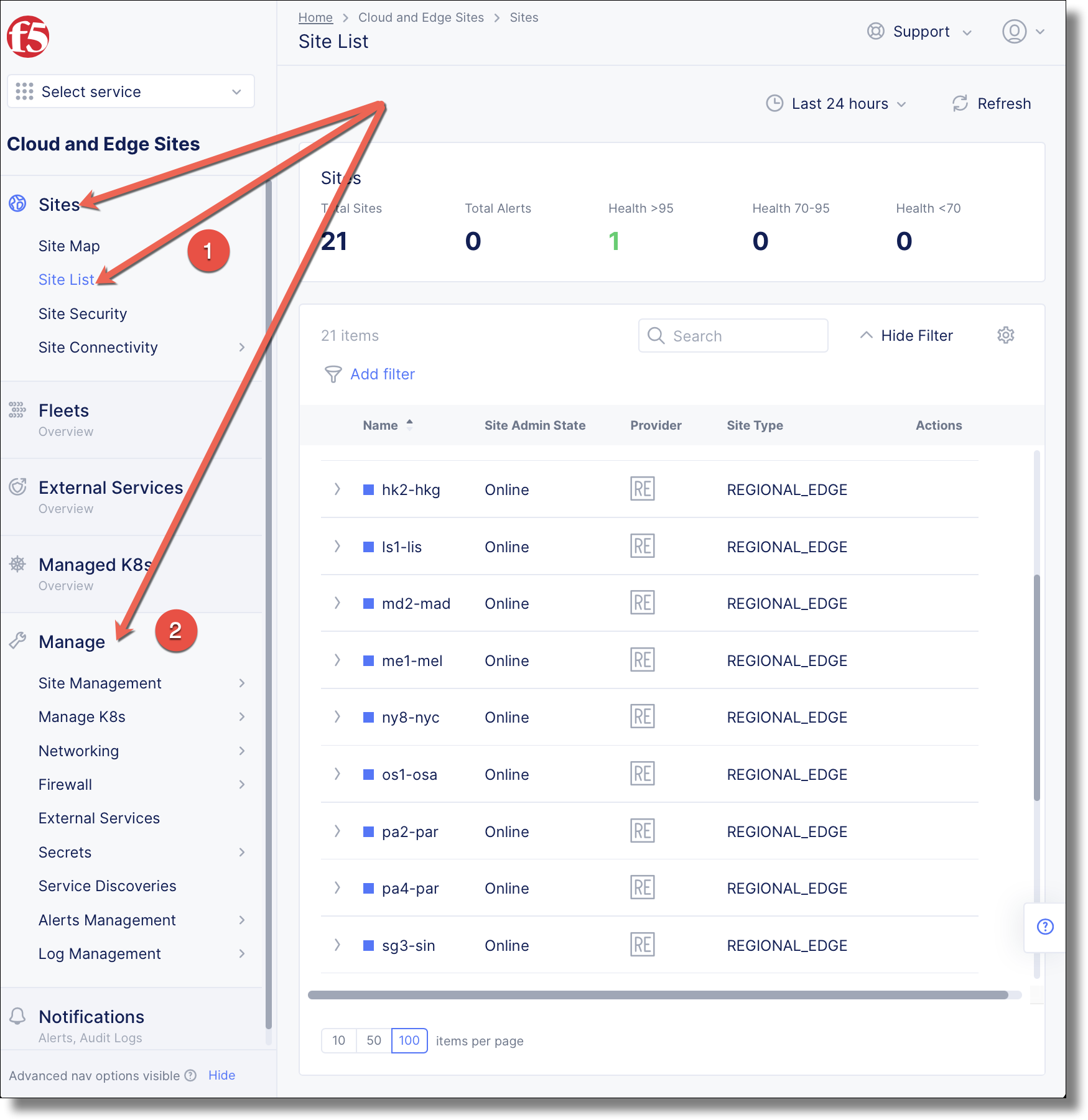Open the table settings gear icon
Image resolution: width=1088 pixels, height=1120 pixels.
point(1005,335)
